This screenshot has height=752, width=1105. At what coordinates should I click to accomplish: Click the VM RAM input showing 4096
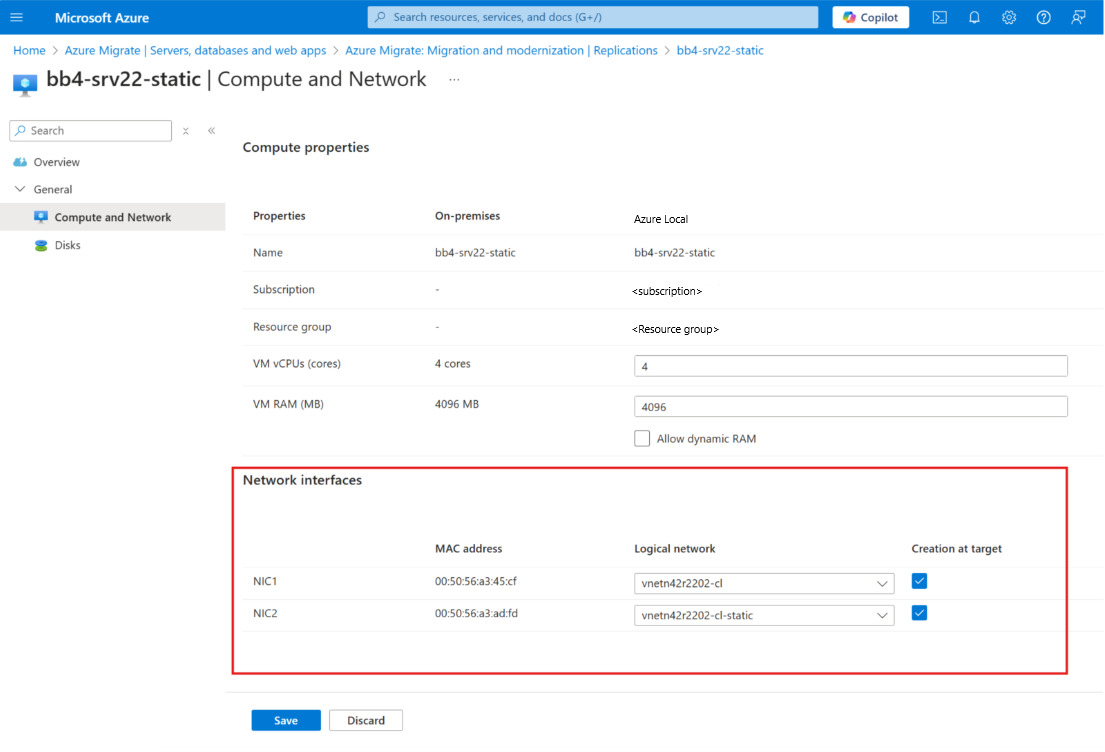pyautogui.click(x=851, y=407)
